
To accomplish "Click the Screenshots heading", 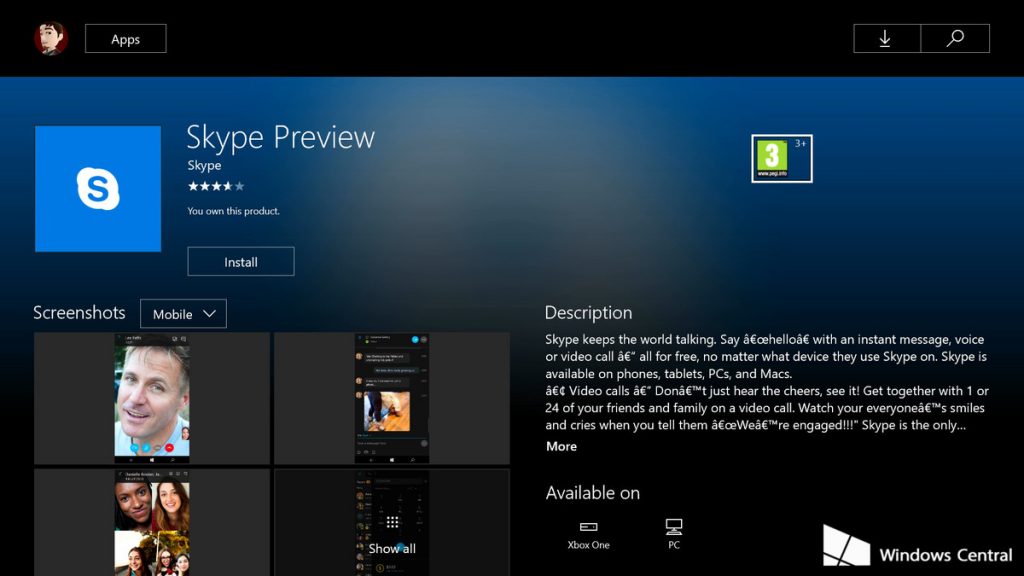I will 79,313.
